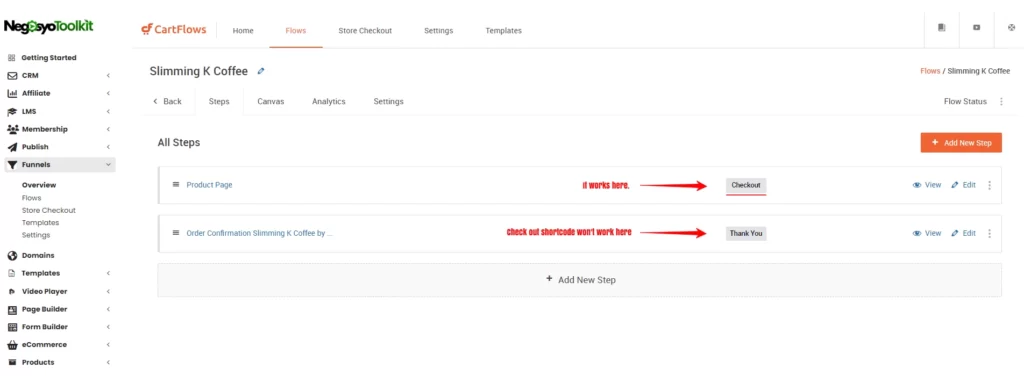Click the Page Builder icon in sidebar

(x=12, y=309)
